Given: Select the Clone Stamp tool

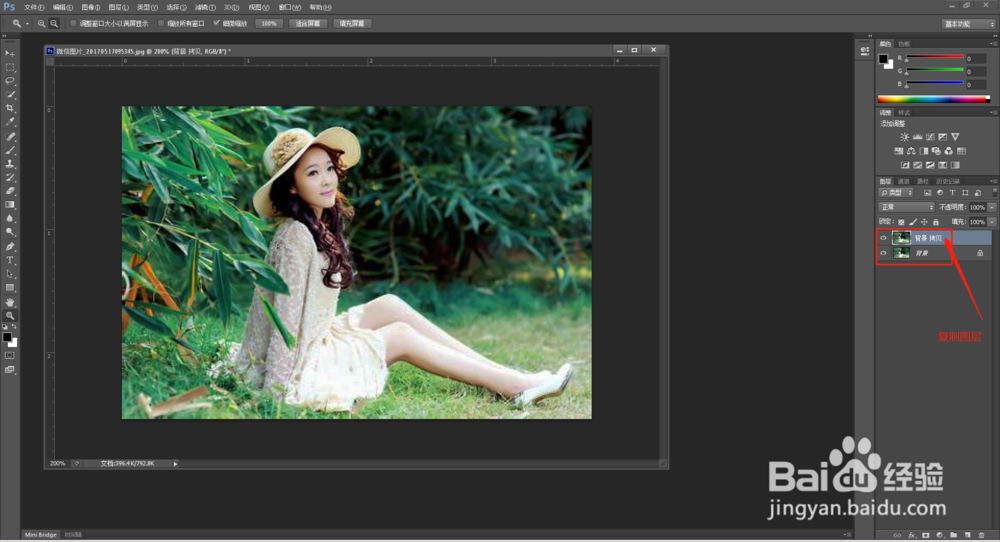Looking at the screenshot, I should [x=10, y=164].
